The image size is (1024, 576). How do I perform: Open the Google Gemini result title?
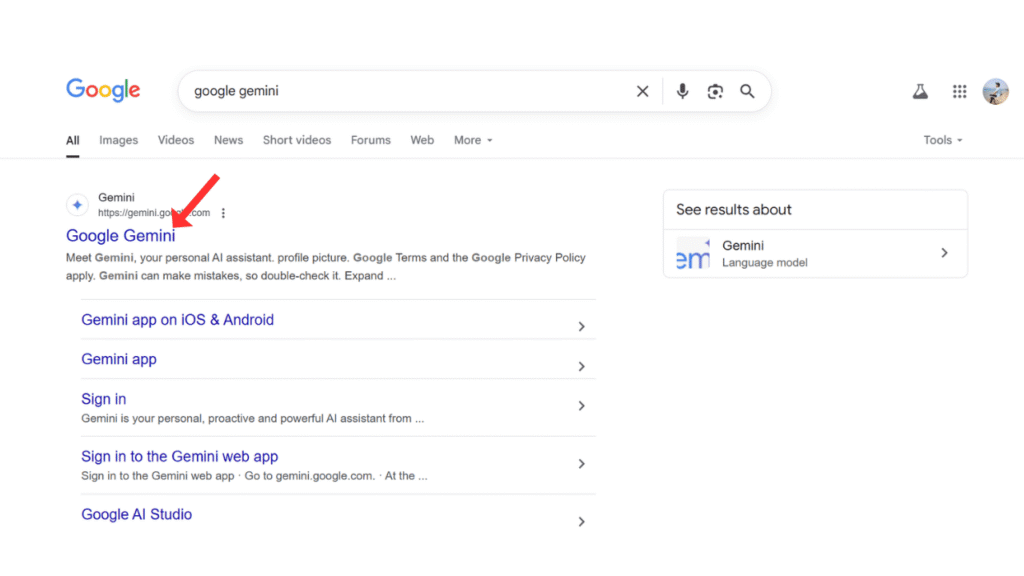tap(120, 236)
